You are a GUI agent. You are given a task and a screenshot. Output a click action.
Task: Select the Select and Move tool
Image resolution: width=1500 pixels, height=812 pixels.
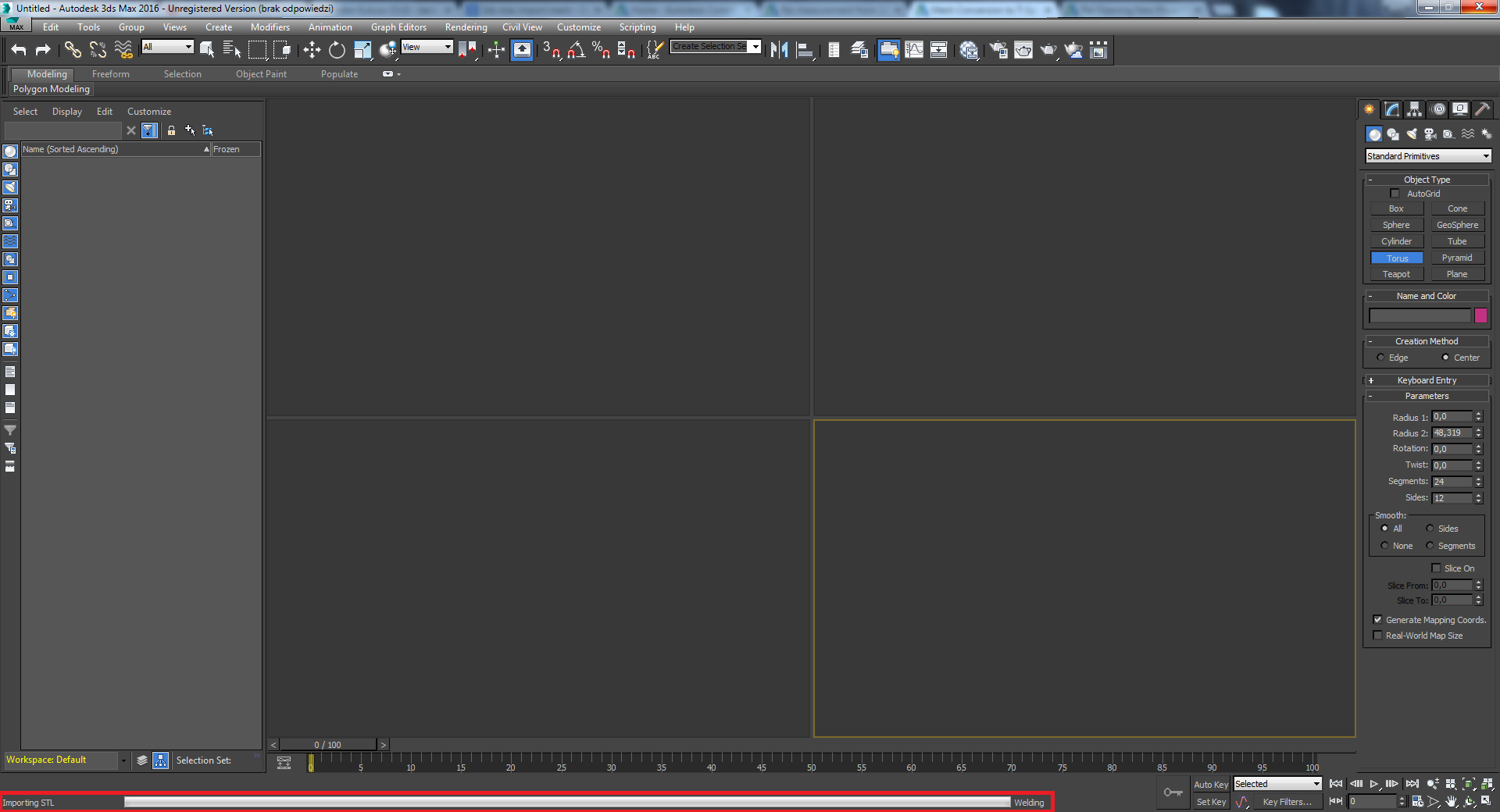pos(312,49)
